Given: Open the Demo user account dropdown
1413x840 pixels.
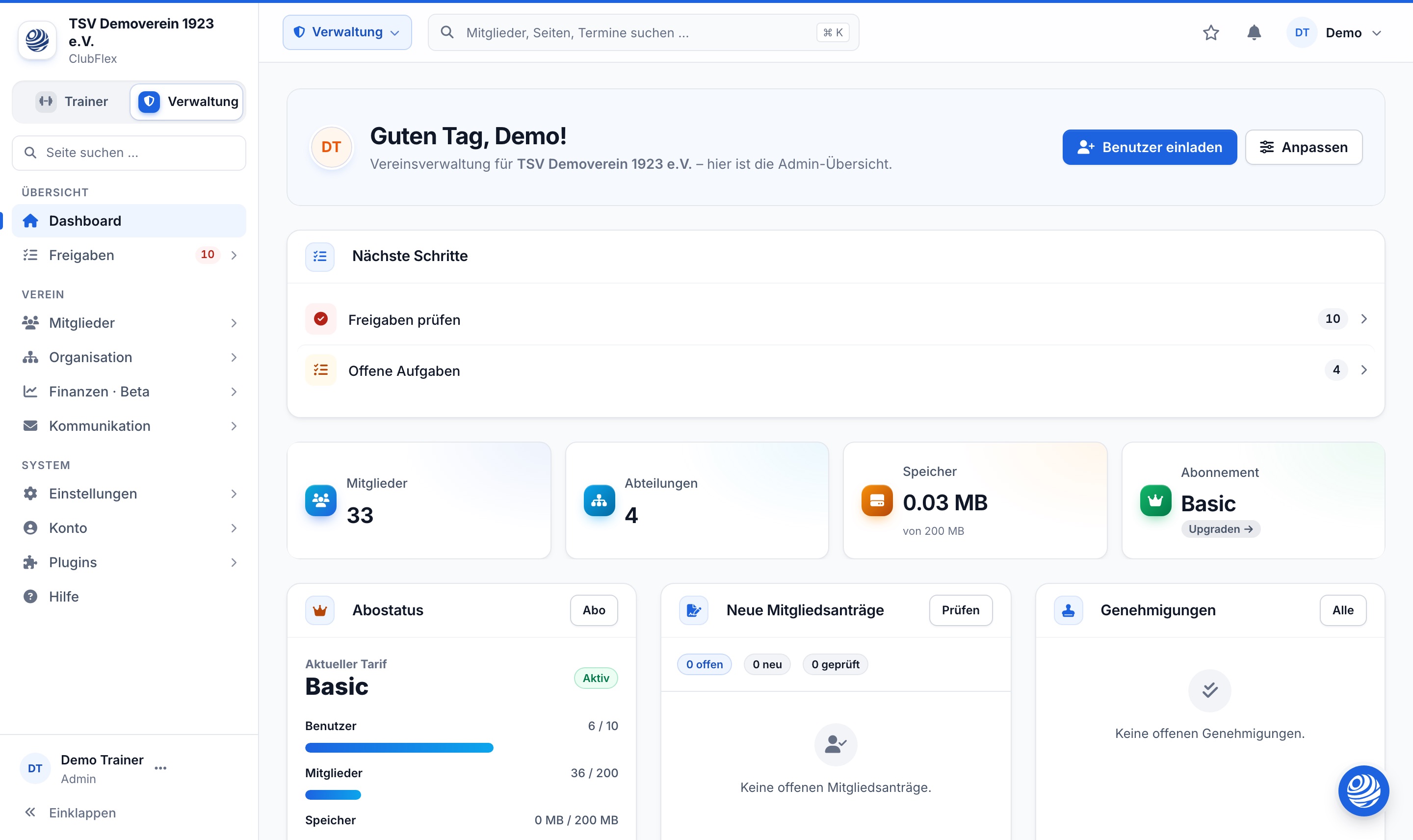Looking at the screenshot, I should 1335,33.
